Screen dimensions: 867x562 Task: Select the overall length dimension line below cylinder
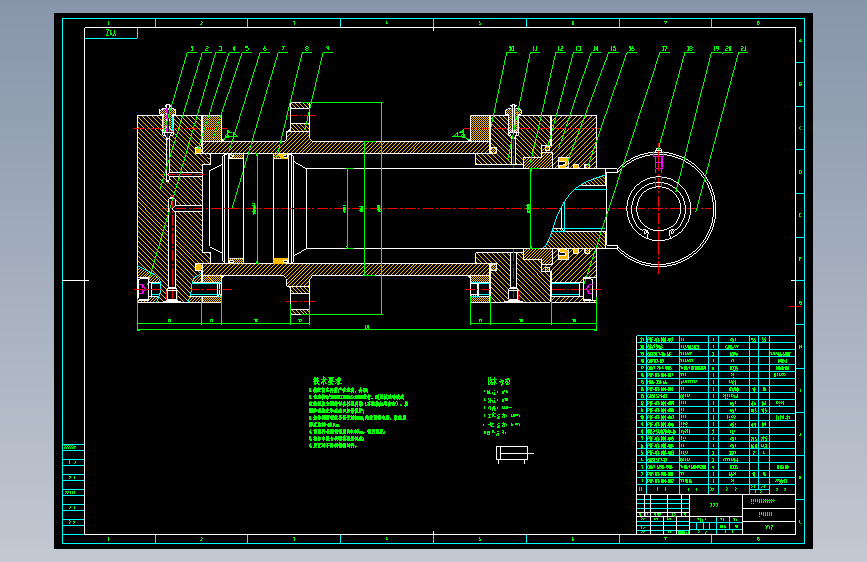pos(367,329)
